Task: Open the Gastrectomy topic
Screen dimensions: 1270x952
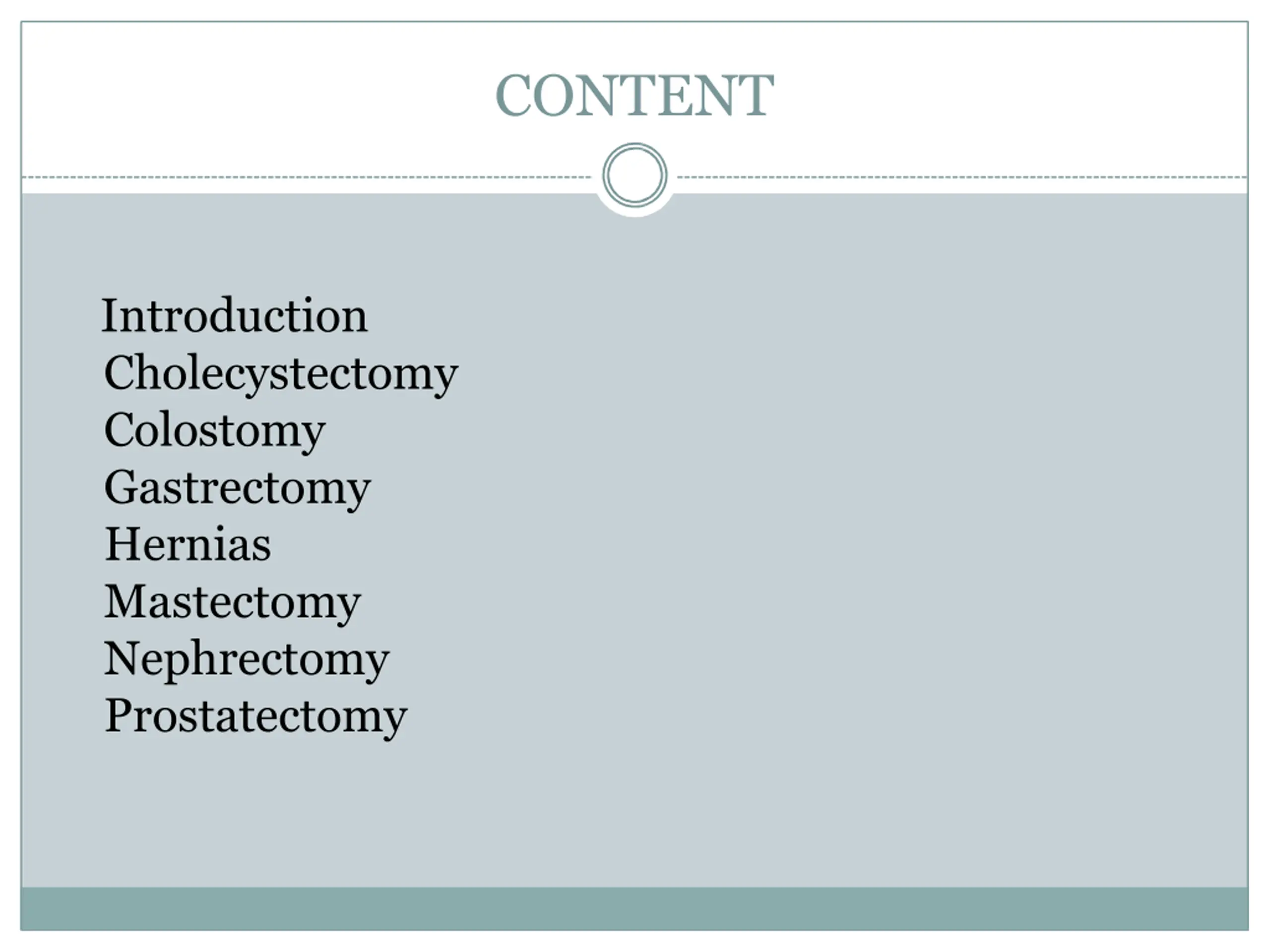Action: click(x=237, y=488)
